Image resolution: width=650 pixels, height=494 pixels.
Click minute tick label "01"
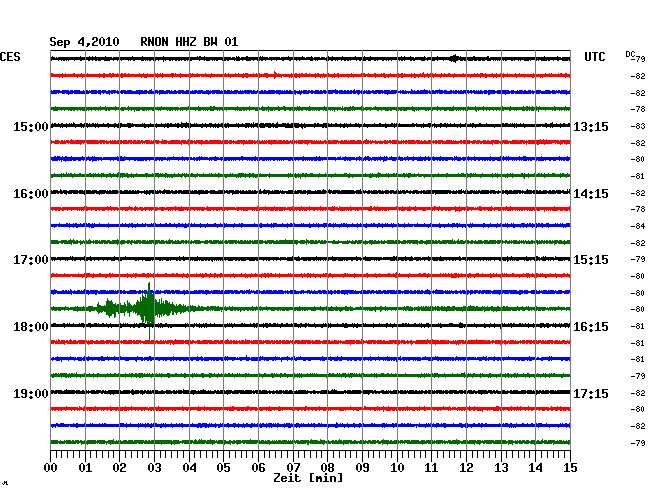(85, 467)
